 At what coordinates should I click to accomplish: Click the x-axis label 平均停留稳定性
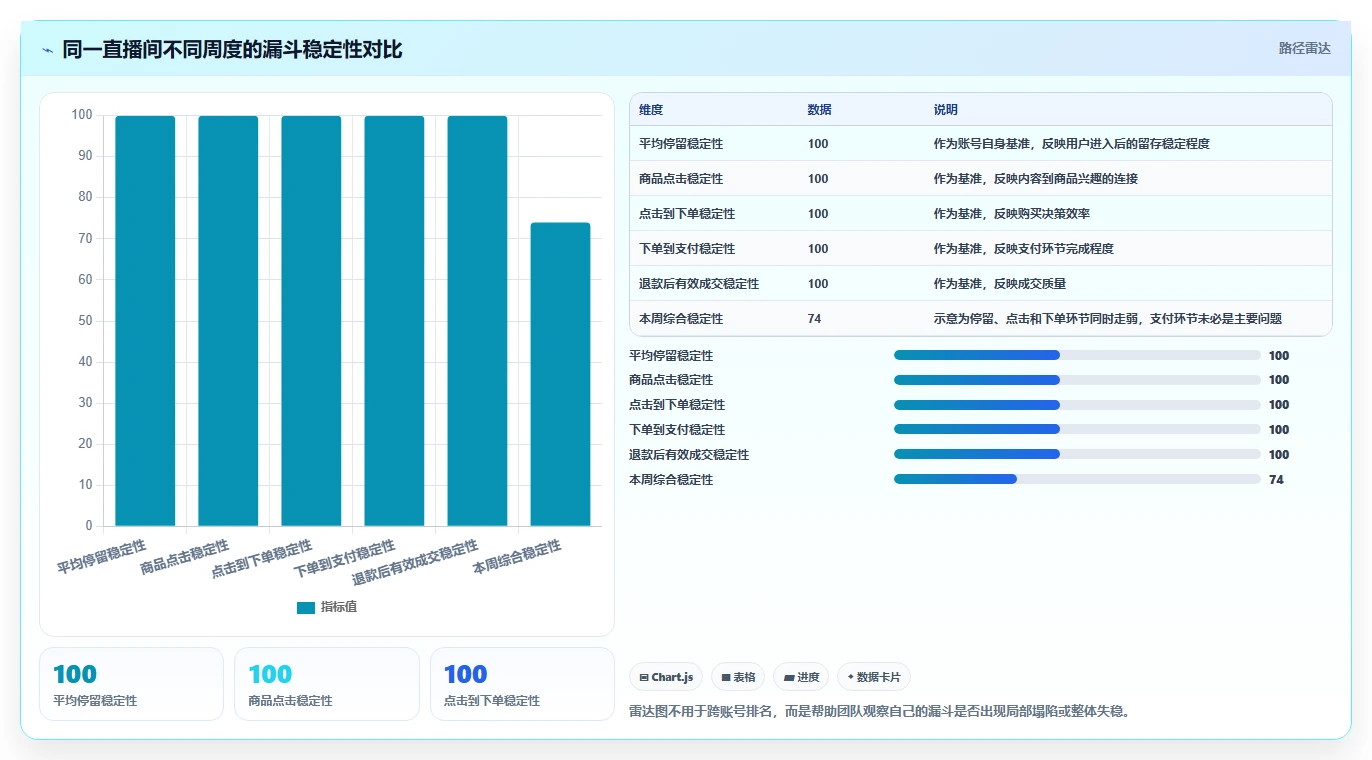[x=101, y=557]
